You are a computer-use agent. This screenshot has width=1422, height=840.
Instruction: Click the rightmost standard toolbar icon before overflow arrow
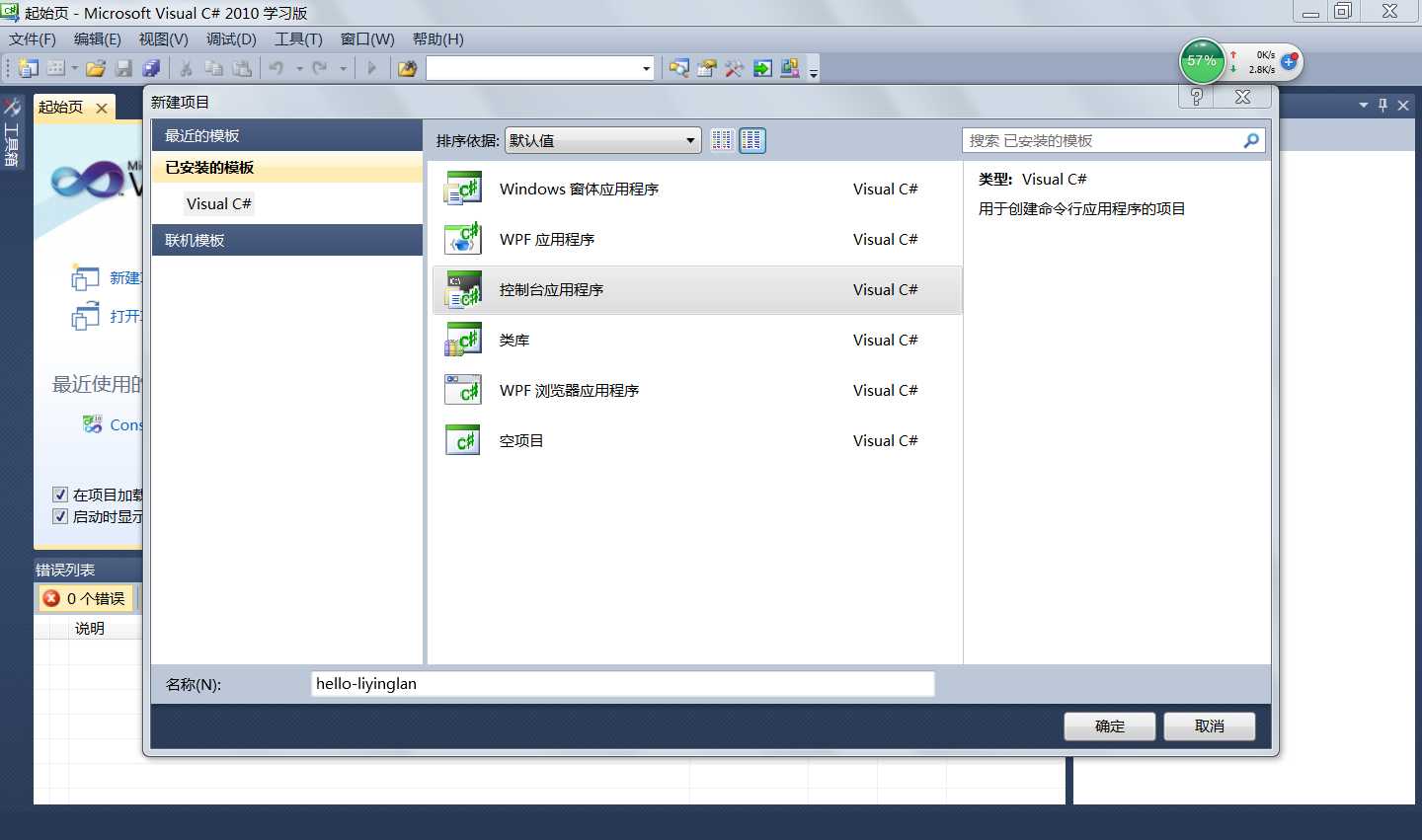point(790,68)
